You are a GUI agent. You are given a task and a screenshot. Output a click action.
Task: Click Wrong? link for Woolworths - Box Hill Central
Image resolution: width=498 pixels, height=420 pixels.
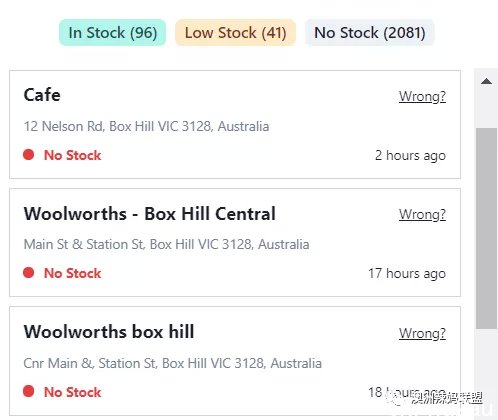point(422,214)
